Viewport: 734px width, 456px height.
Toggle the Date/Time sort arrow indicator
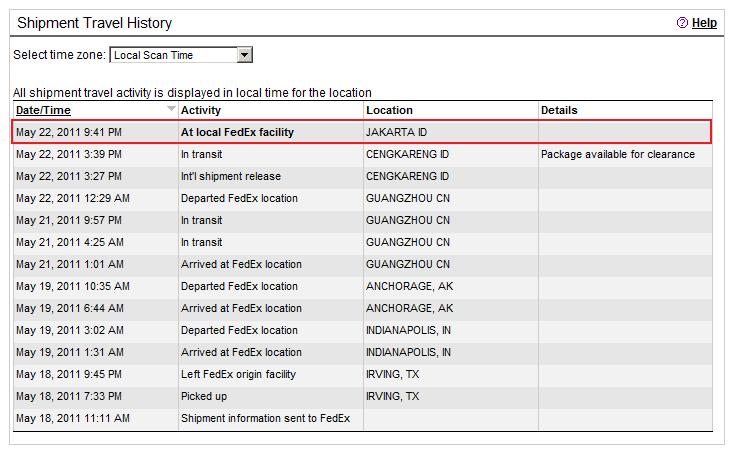tap(171, 109)
